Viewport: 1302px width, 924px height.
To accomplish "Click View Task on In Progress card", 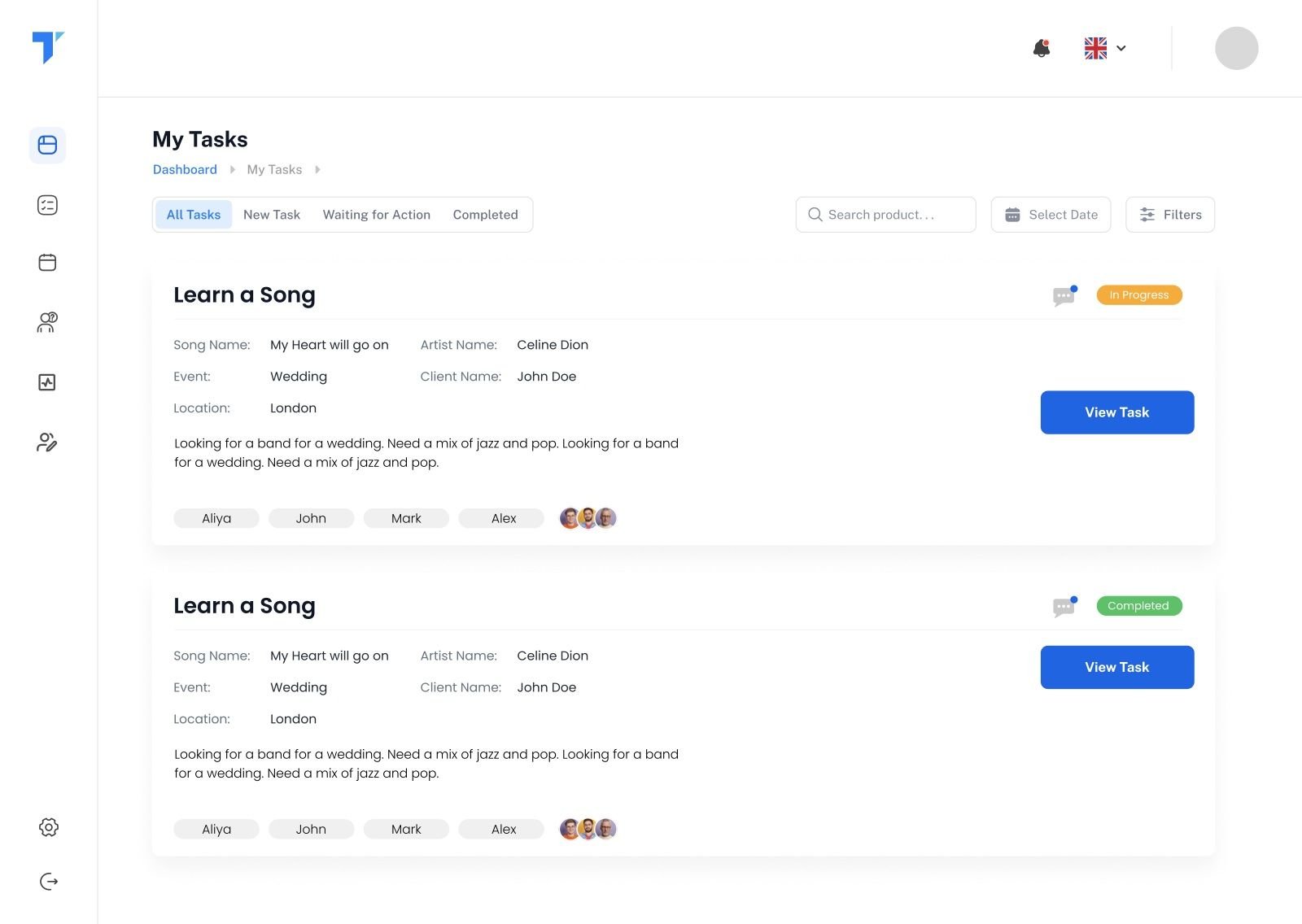I will tap(1117, 412).
